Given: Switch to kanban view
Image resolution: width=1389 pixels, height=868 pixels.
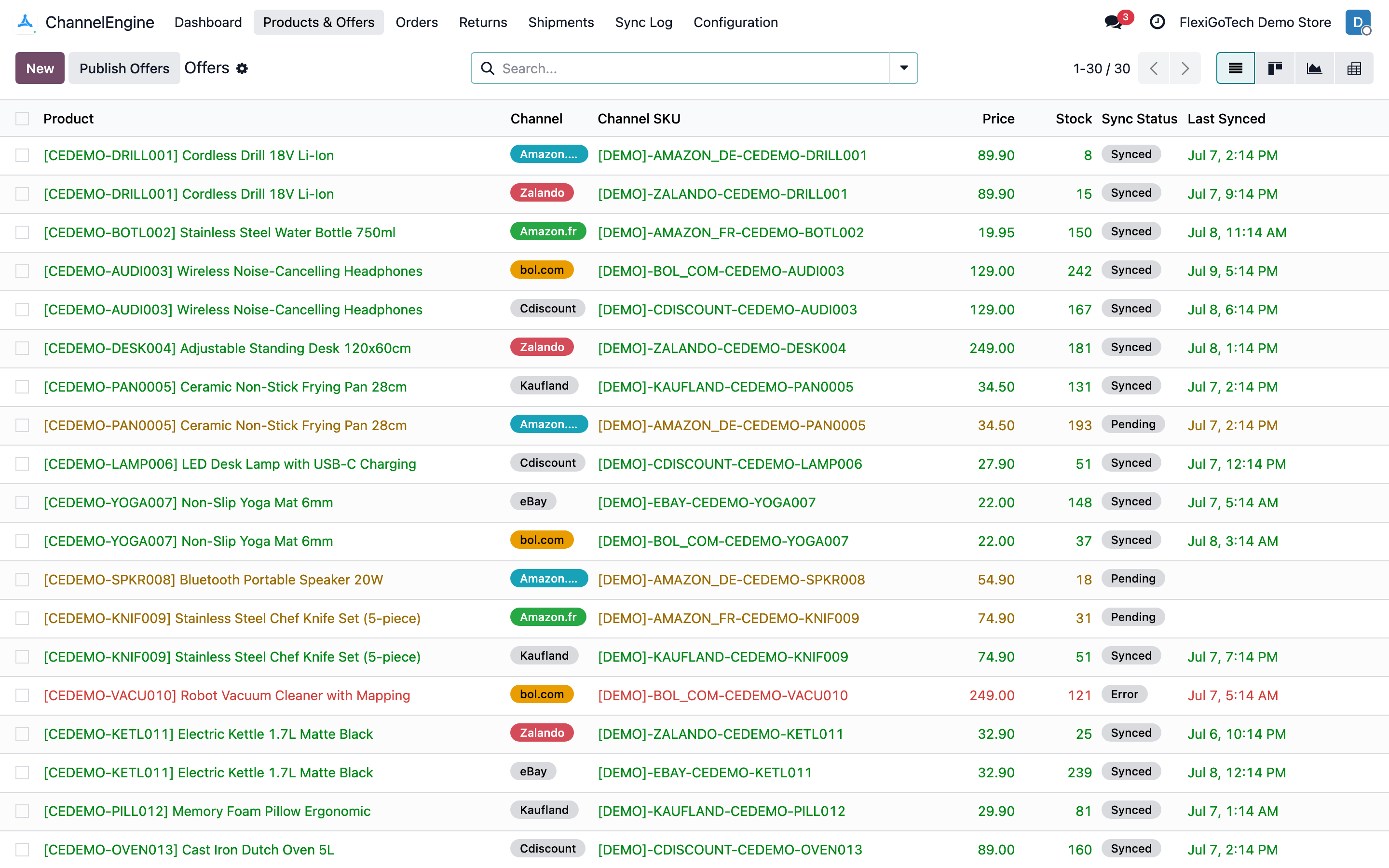Looking at the screenshot, I should point(1275,68).
